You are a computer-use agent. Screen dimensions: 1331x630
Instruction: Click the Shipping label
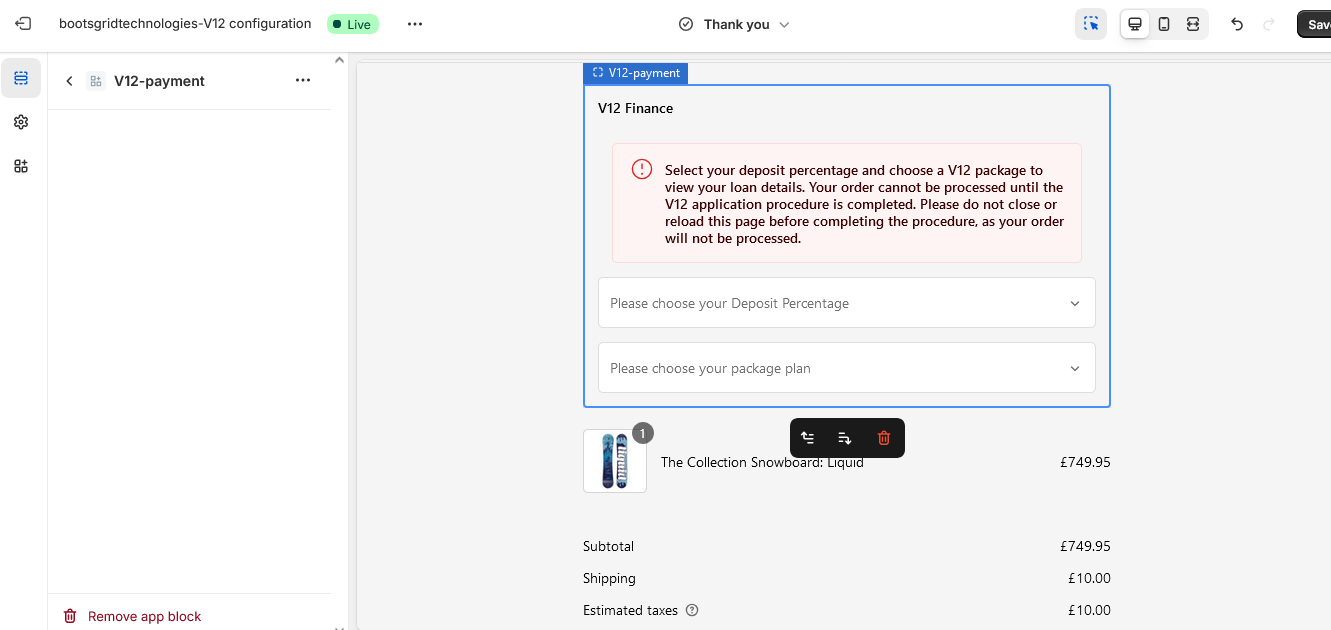click(x=610, y=578)
